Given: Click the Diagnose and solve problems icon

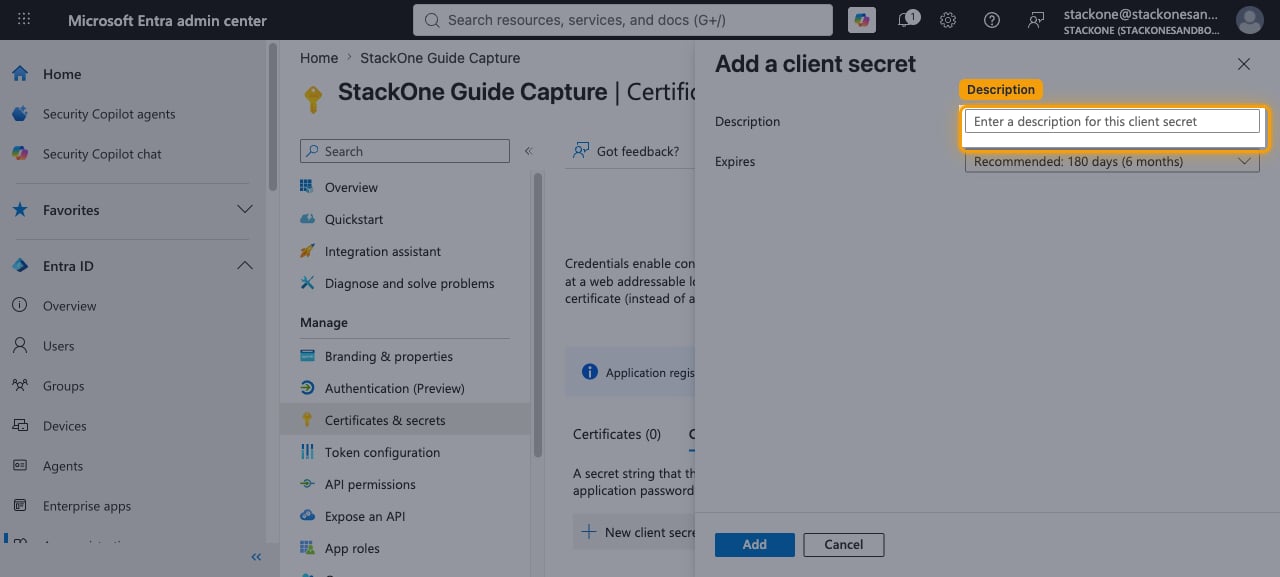Looking at the screenshot, I should click(x=307, y=283).
